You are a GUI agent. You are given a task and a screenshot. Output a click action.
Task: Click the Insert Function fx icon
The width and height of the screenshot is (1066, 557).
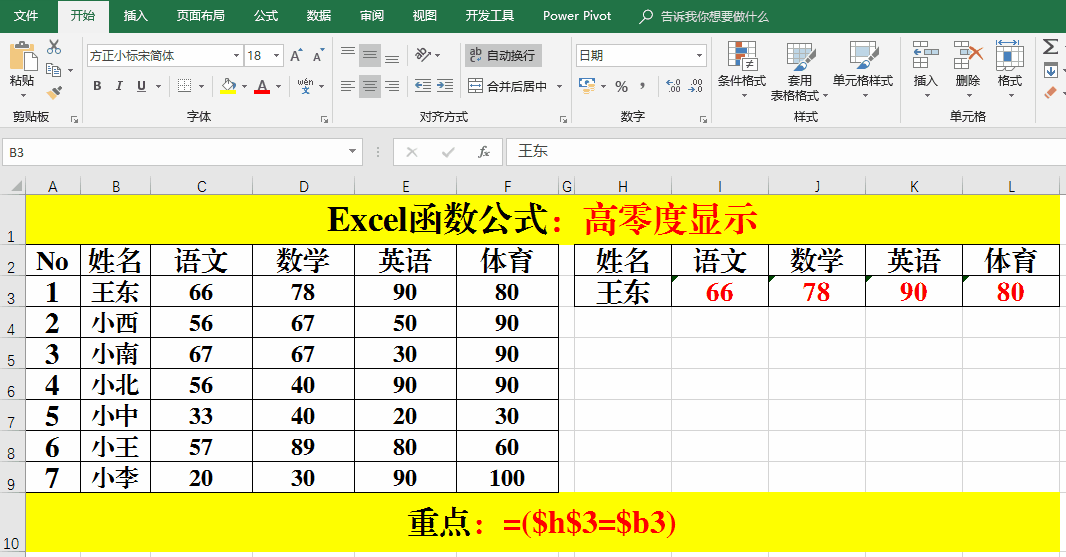click(x=484, y=152)
